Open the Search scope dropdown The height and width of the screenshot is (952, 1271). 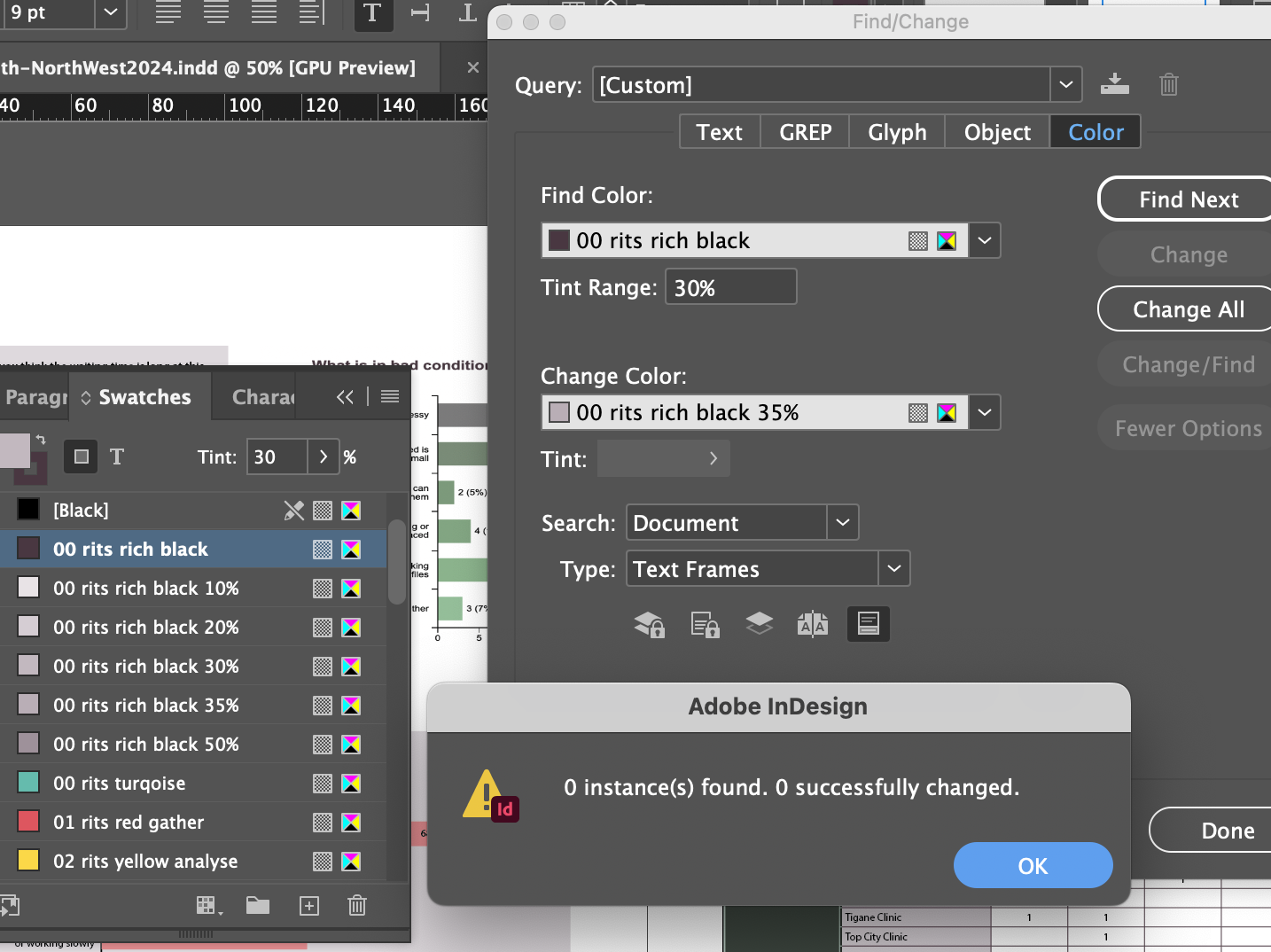(x=842, y=522)
